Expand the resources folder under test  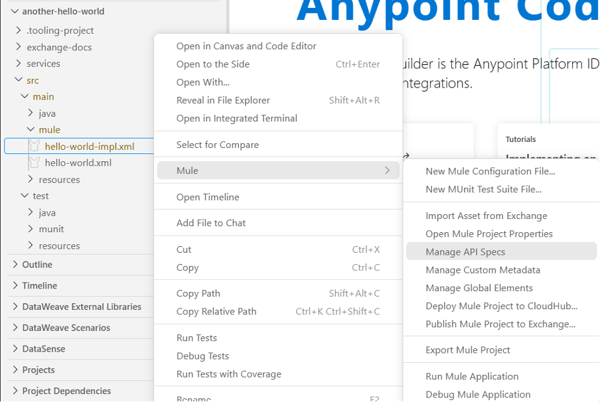[31, 245]
